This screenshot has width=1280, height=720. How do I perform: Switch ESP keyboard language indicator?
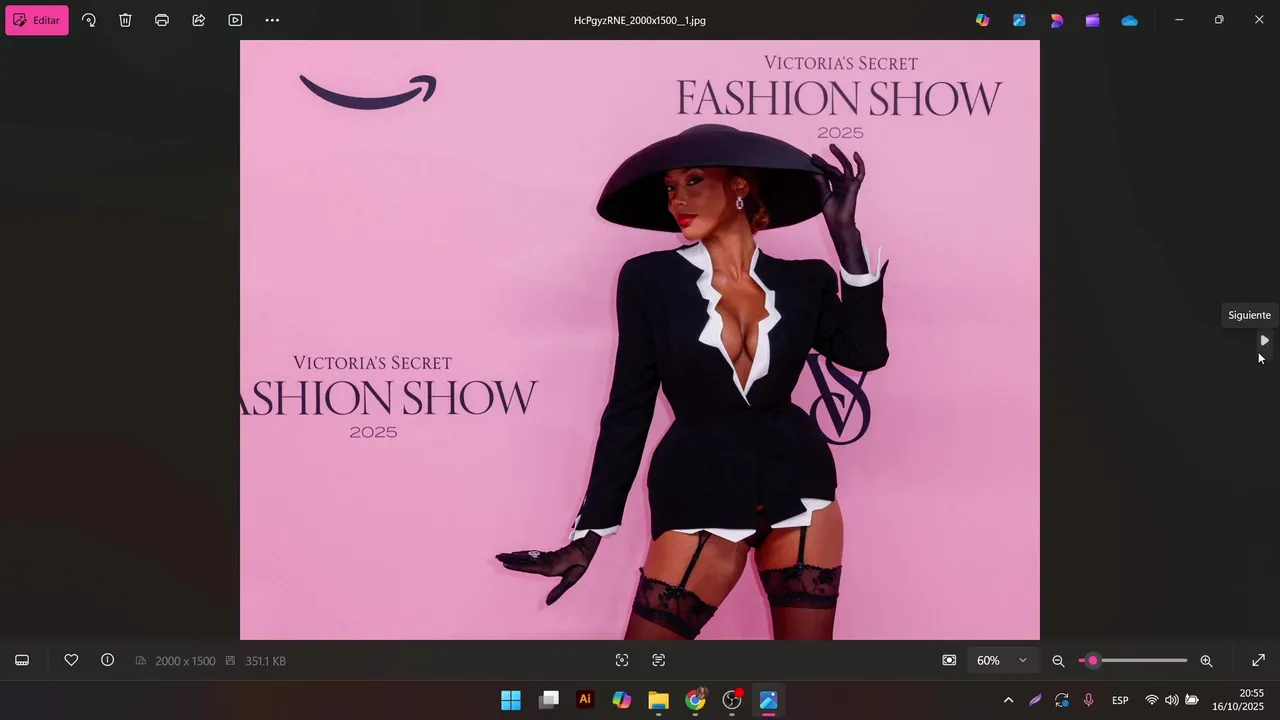point(1121,700)
